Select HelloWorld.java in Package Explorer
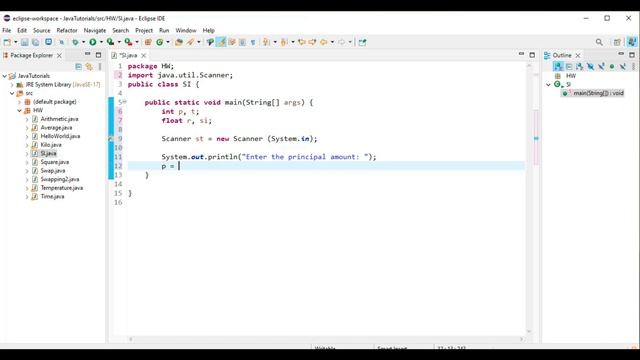This screenshot has width=640, height=360. [60, 136]
